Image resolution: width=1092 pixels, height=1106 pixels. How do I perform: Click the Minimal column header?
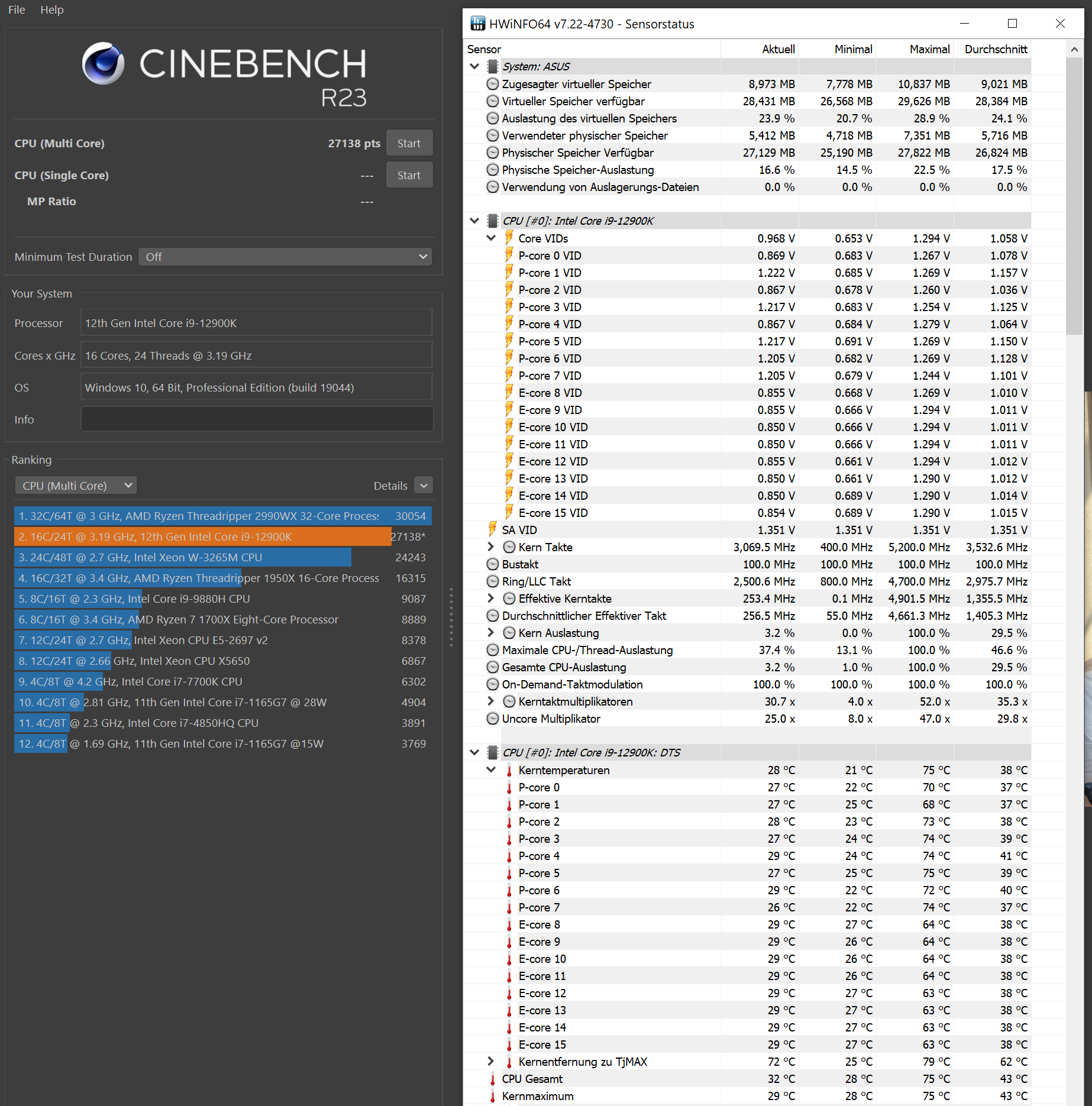pos(837,49)
